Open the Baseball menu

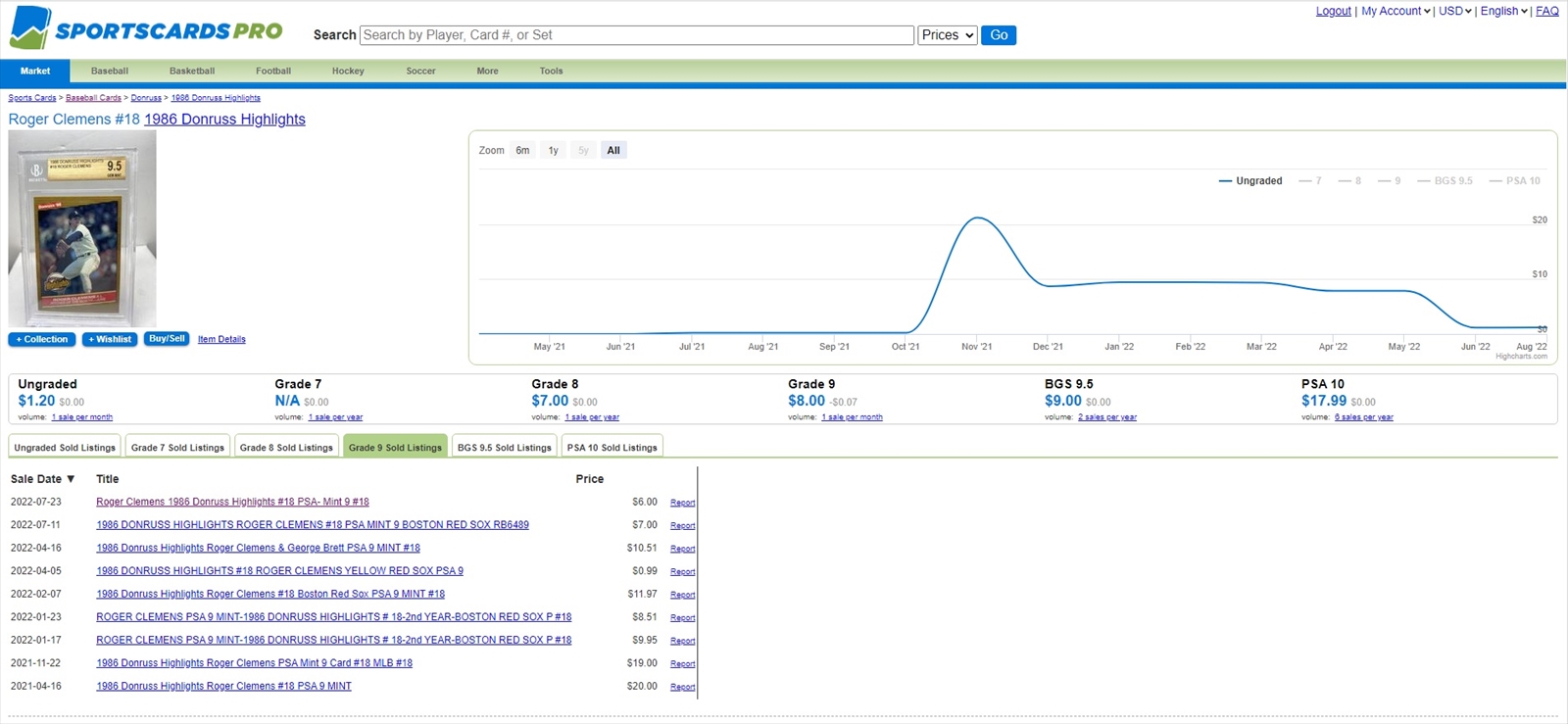[110, 72]
